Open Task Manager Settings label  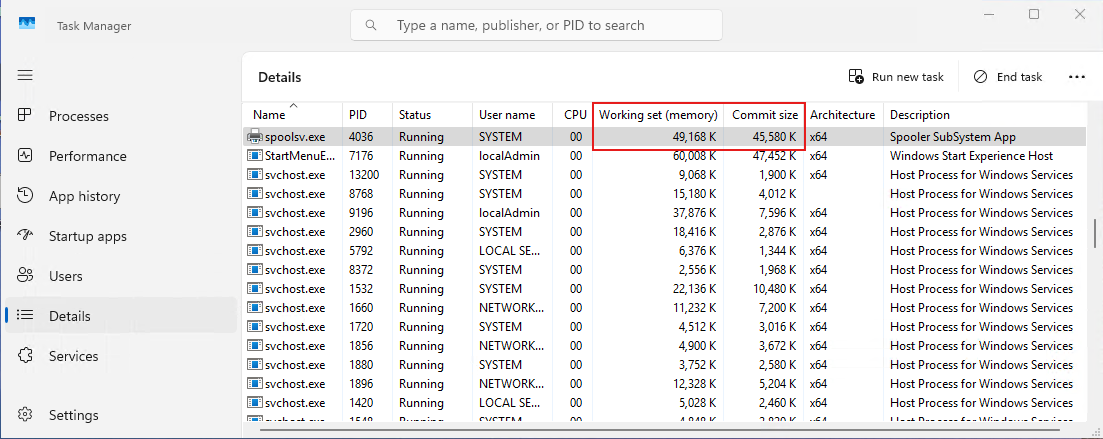74,415
